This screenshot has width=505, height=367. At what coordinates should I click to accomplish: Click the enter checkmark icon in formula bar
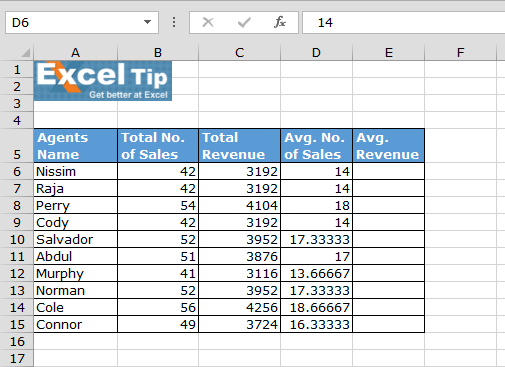pos(244,22)
